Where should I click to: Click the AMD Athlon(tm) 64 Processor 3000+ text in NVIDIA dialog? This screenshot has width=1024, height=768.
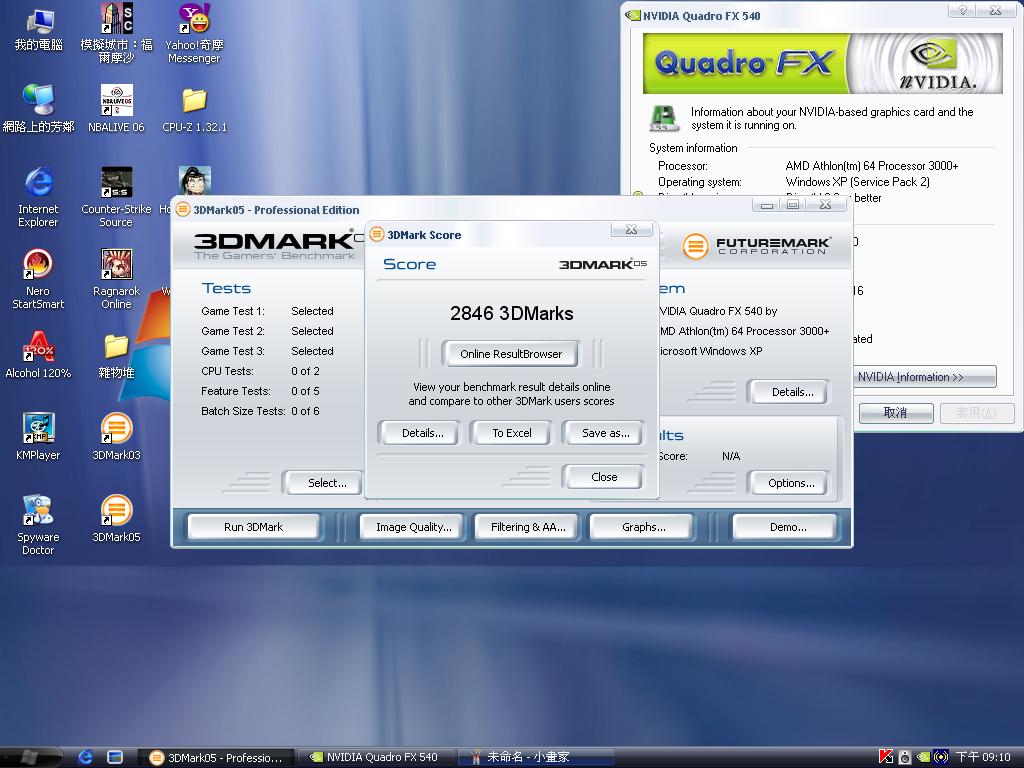872,166
